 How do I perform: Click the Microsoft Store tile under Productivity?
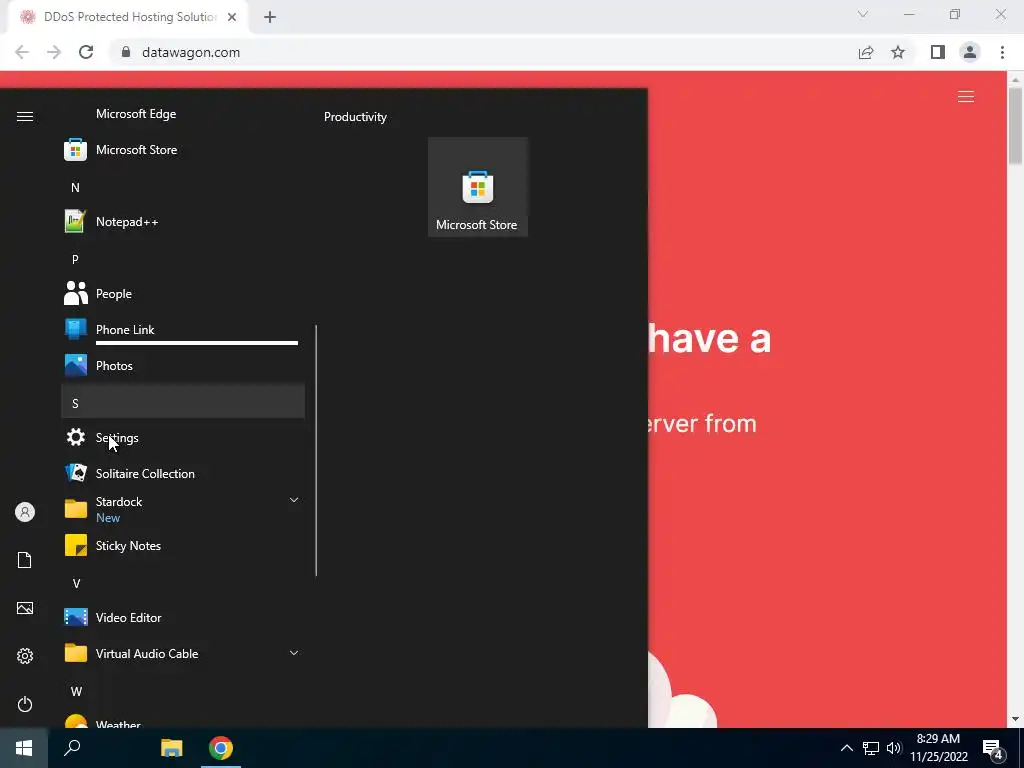pos(477,187)
